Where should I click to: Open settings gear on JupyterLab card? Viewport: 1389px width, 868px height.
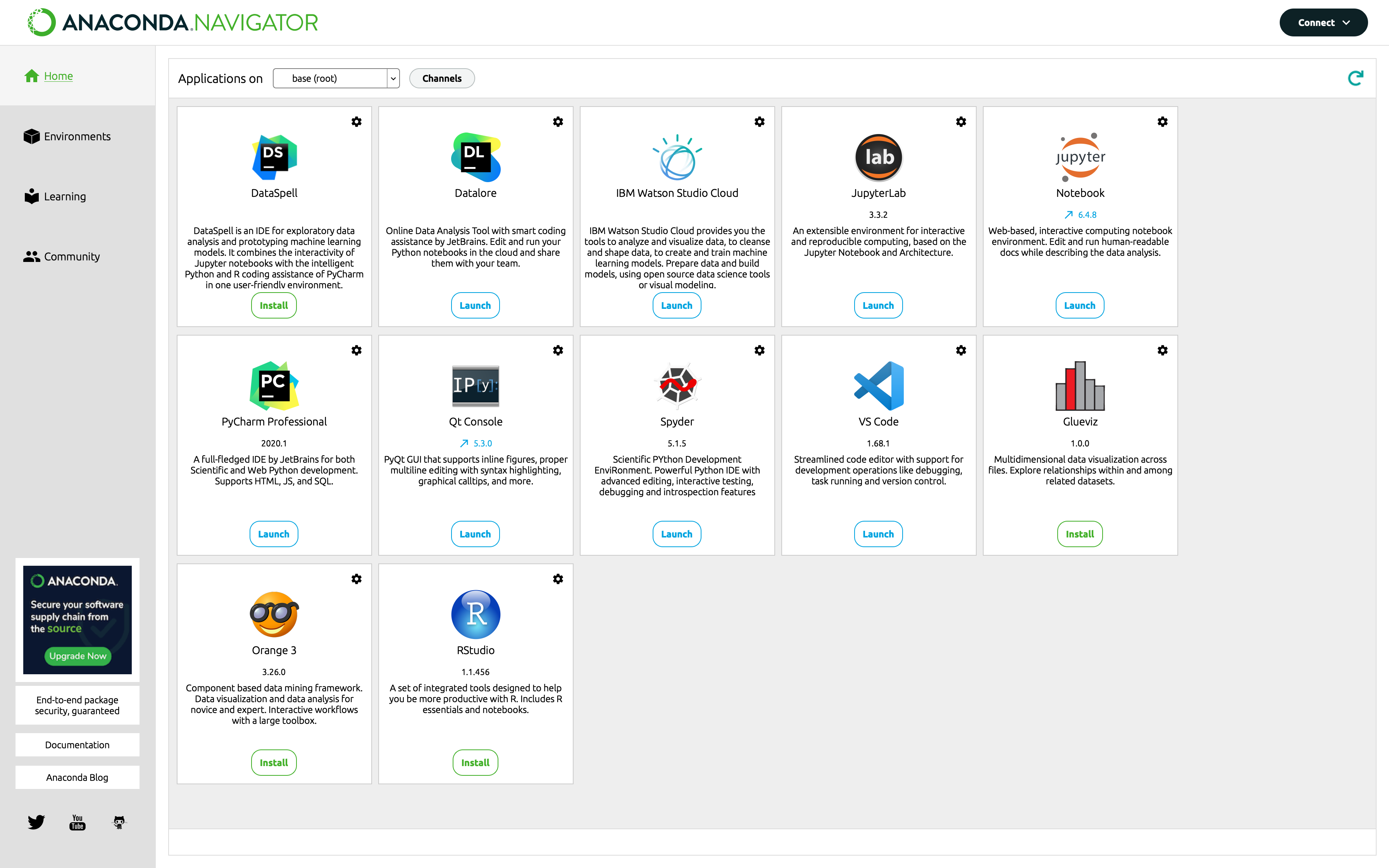[x=961, y=122]
